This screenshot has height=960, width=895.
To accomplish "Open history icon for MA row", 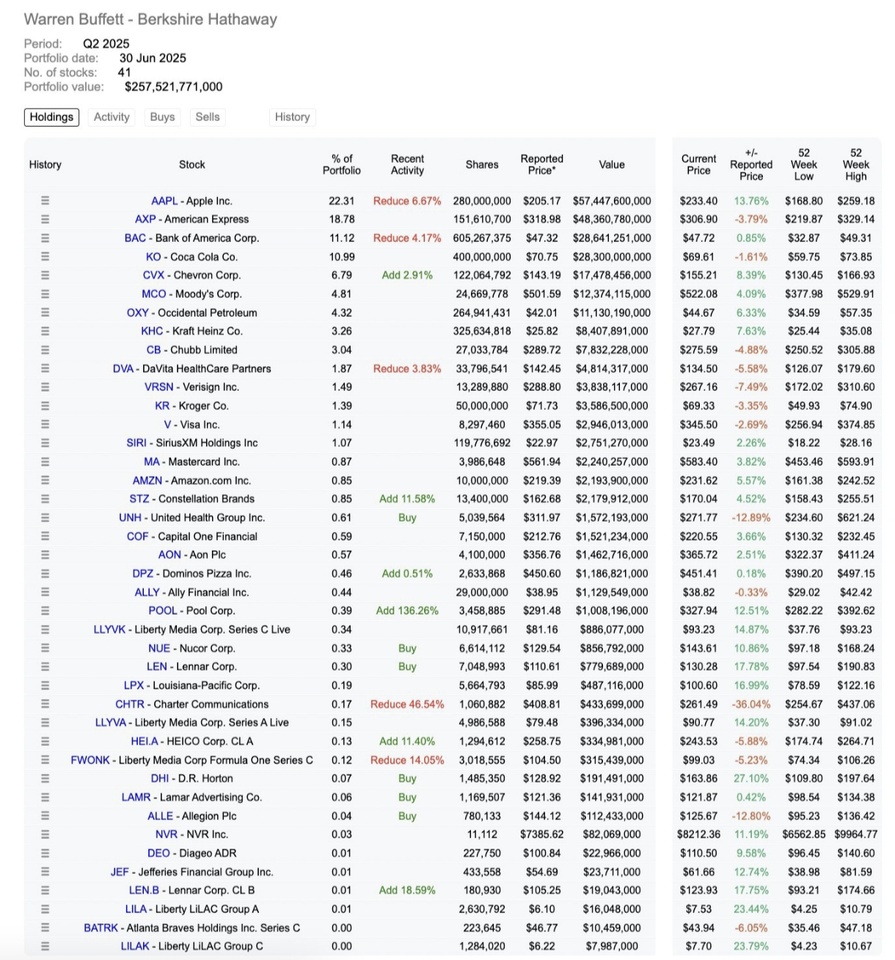I will point(45,462).
